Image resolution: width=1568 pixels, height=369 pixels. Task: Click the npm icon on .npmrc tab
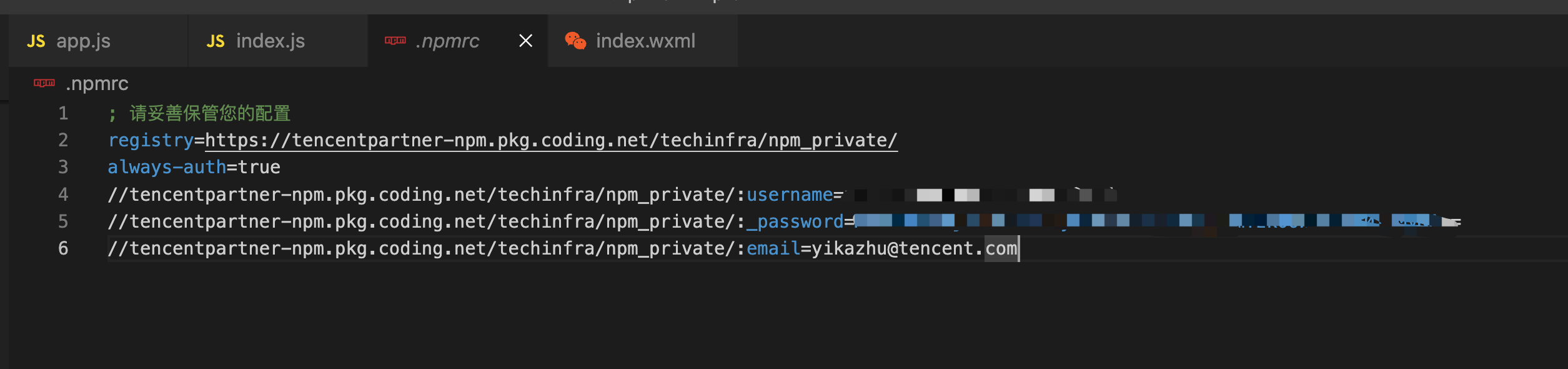(x=395, y=41)
